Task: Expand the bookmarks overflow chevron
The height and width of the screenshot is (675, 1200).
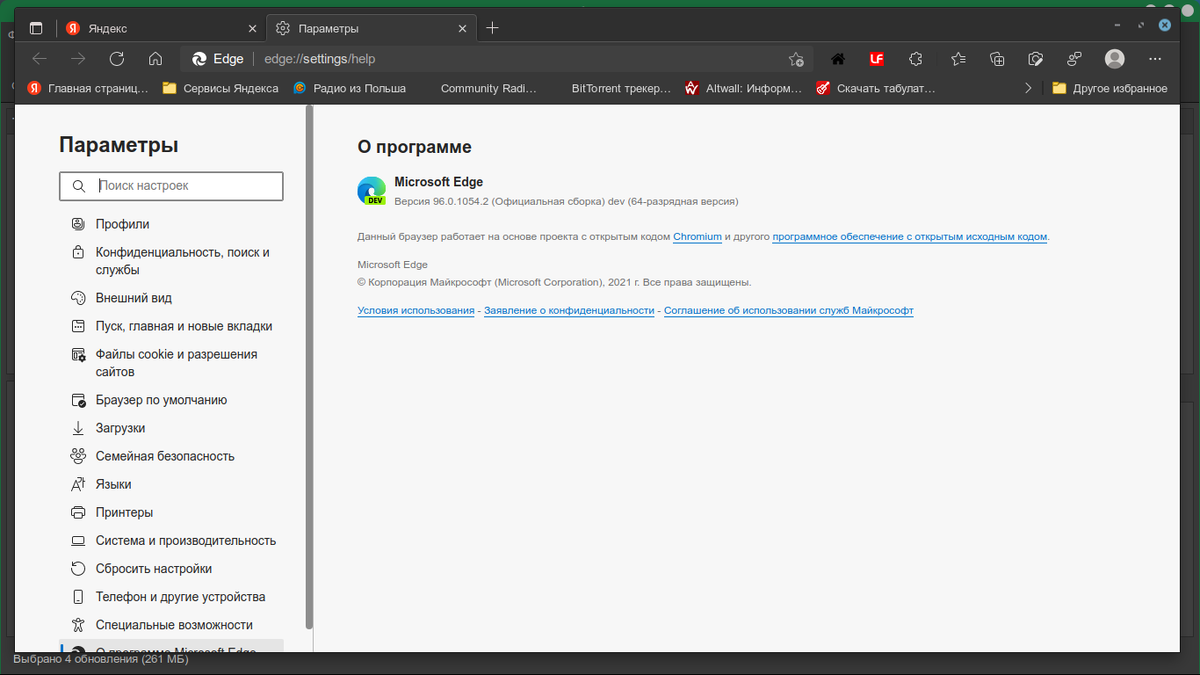Action: pos(1028,88)
